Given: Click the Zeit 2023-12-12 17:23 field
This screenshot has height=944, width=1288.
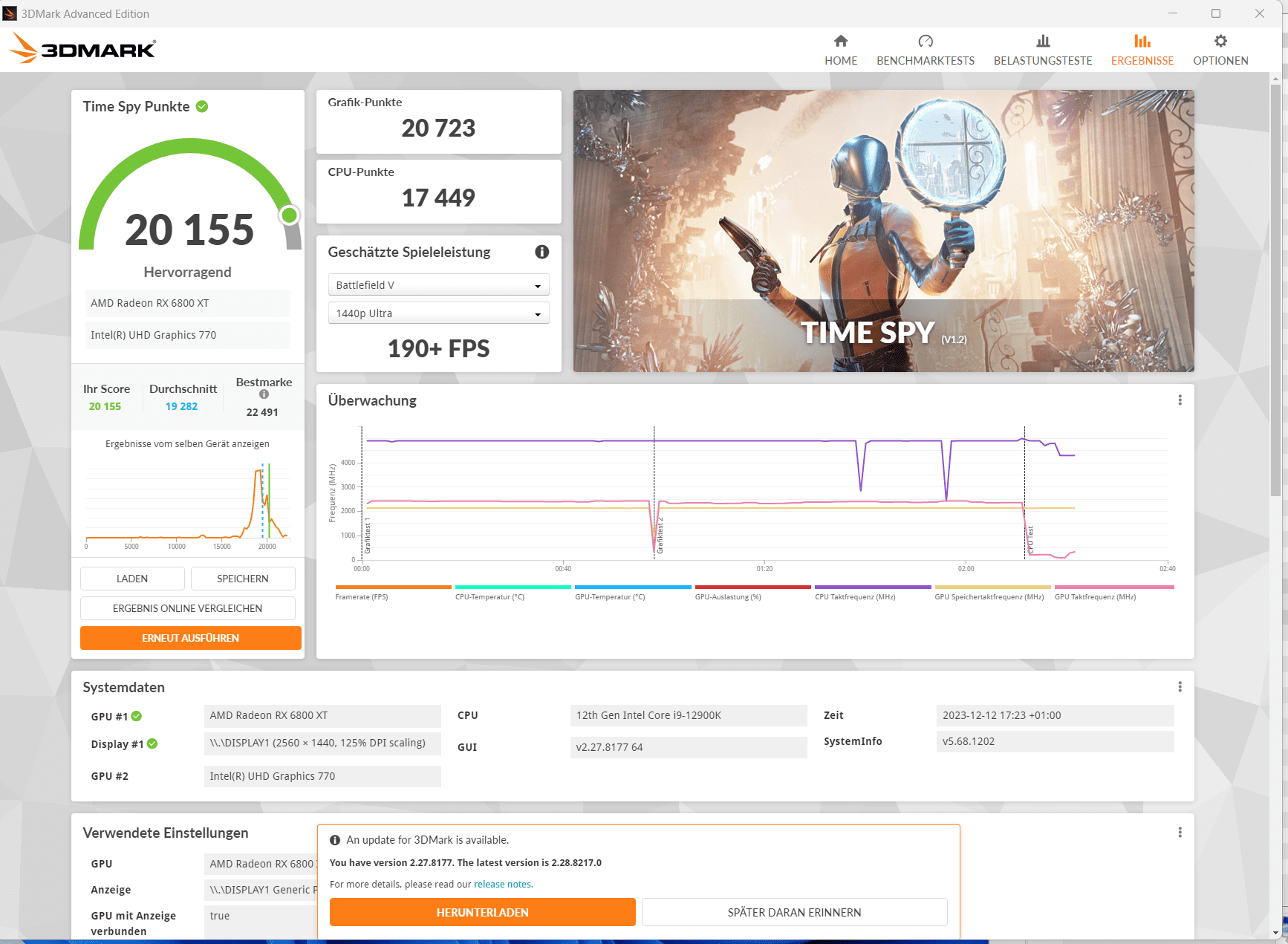Looking at the screenshot, I should pyautogui.click(x=1055, y=715).
